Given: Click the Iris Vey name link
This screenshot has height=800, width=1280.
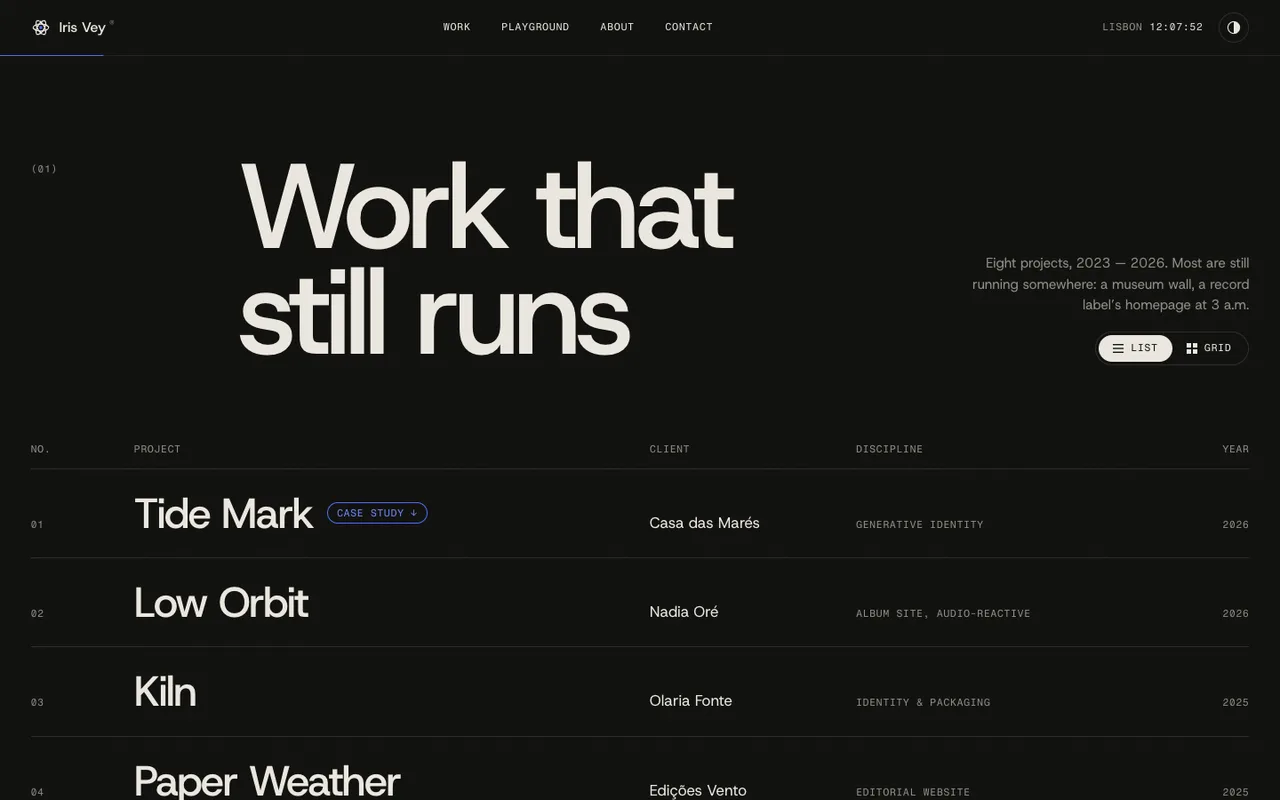Looking at the screenshot, I should tap(82, 27).
